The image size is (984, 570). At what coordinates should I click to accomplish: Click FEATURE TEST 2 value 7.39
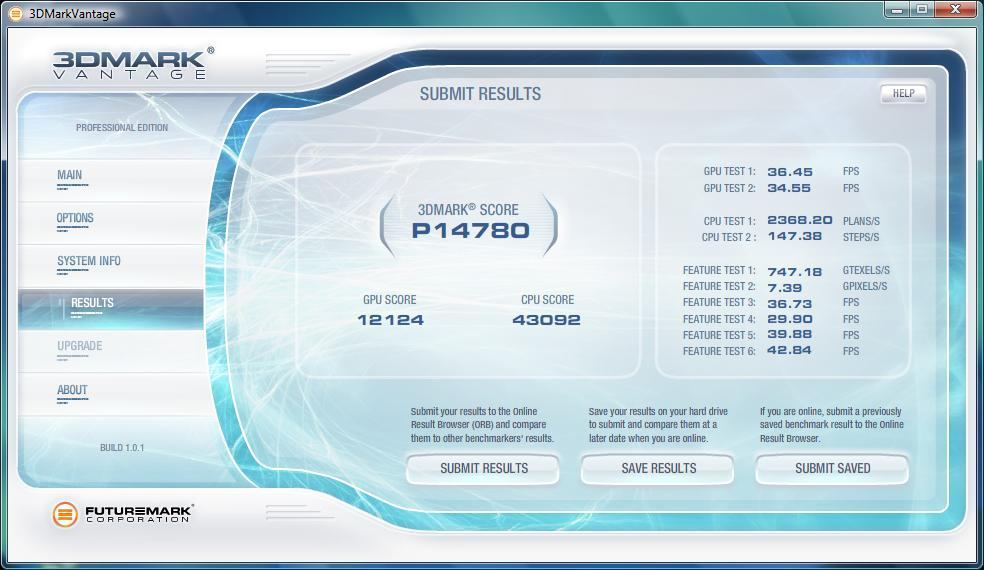784,288
